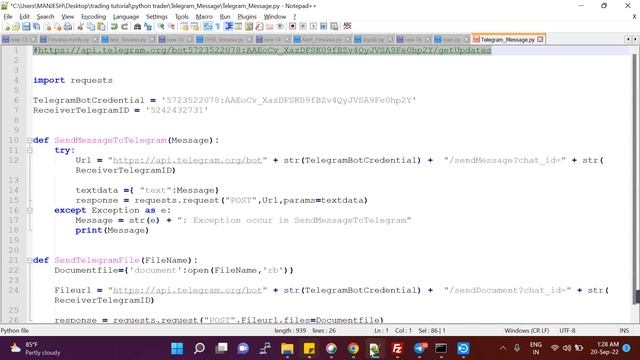640x360 pixels.
Task: Open the Document Map toolbar icon
Action: point(249,27)
